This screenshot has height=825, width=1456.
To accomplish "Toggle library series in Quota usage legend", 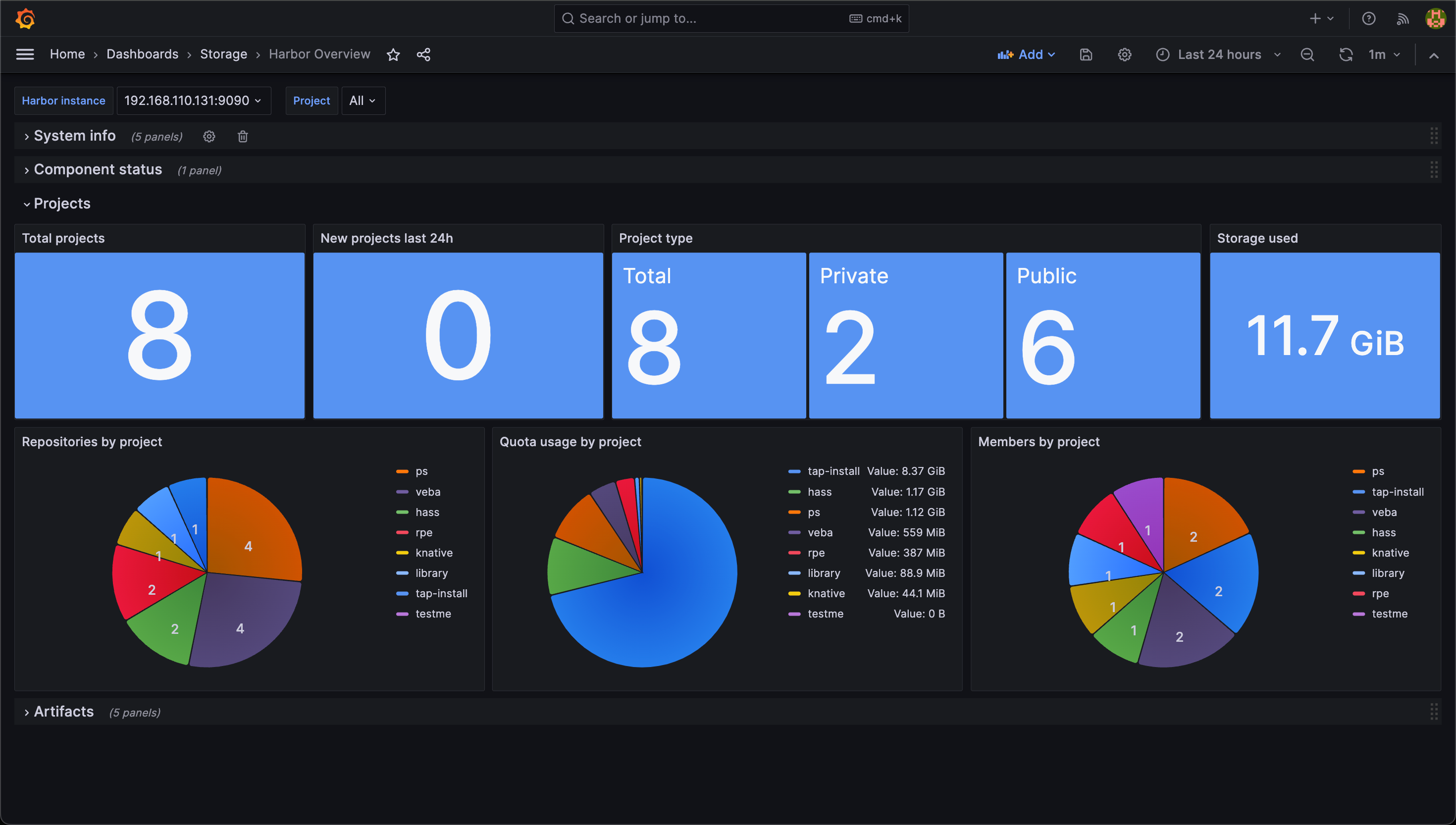I will click(x=824, y=573).
